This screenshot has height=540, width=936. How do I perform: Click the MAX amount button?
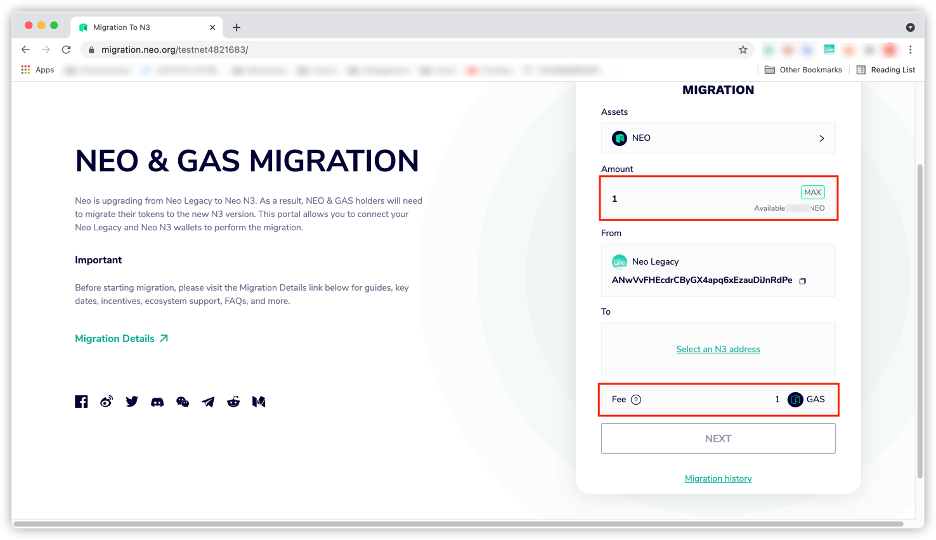[x=812, y=192]
